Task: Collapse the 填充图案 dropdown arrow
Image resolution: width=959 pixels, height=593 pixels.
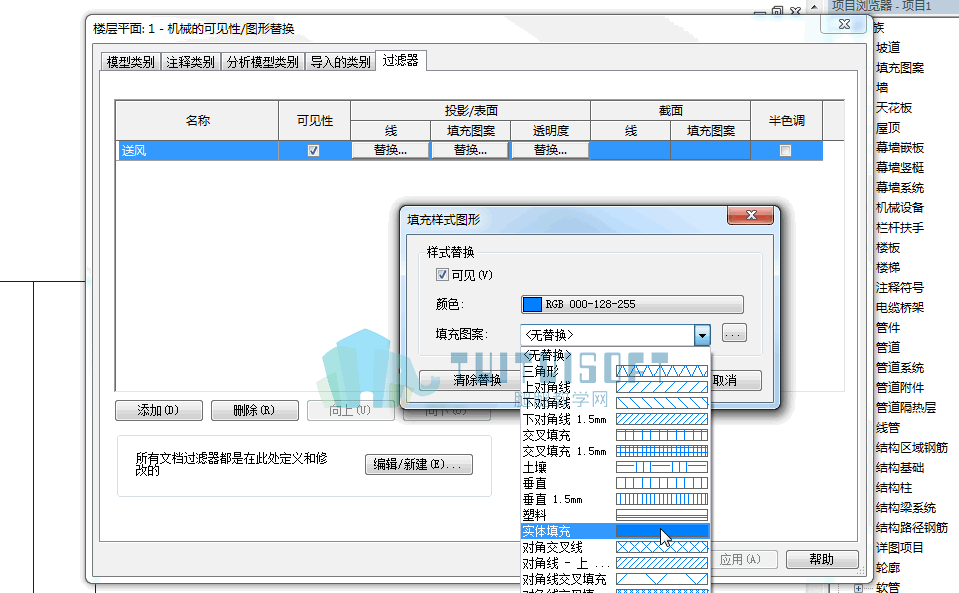Action: coord(702,335)
